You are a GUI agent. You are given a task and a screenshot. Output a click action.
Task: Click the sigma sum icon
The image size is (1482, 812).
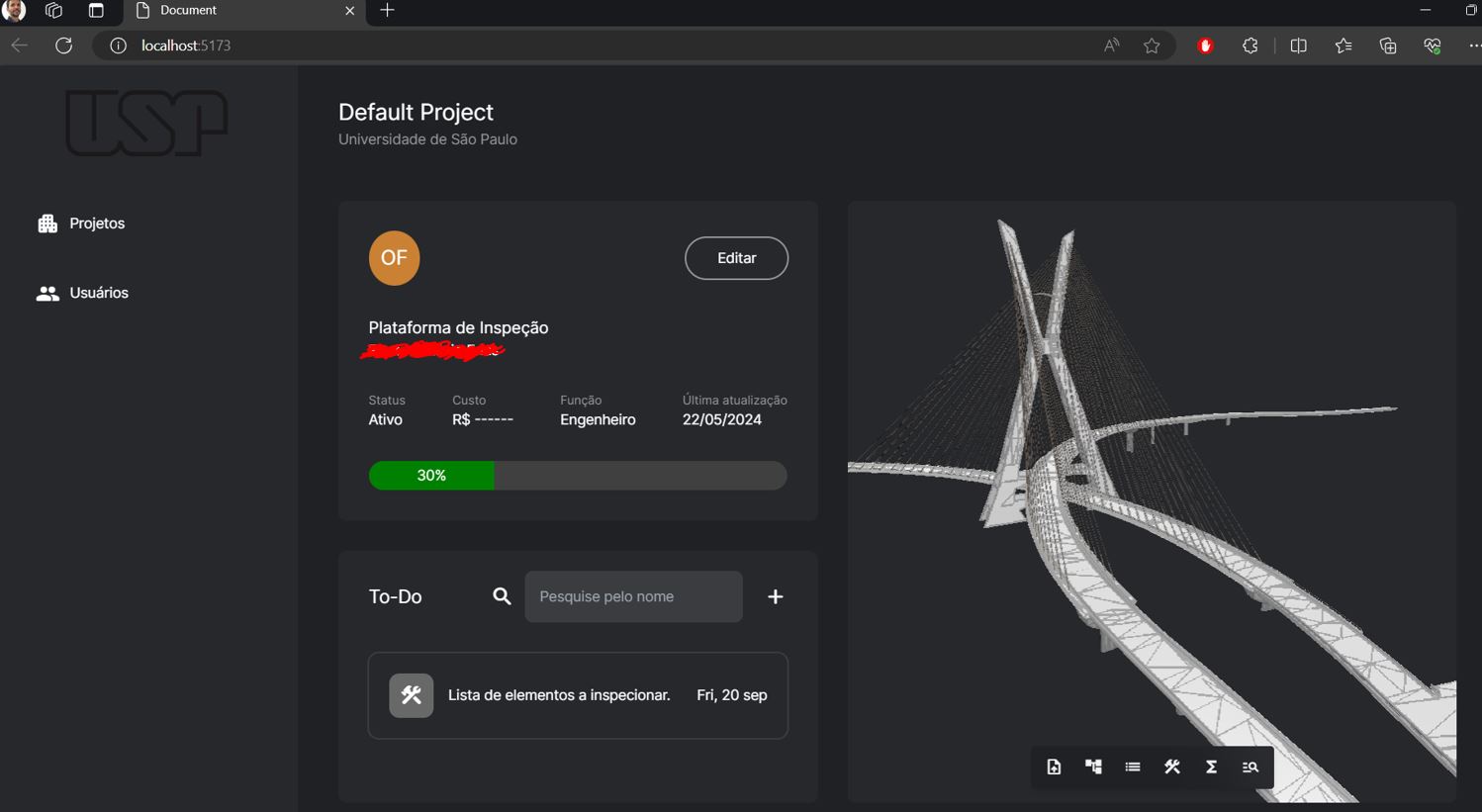pyautogui.click(x=1211, y=767)
